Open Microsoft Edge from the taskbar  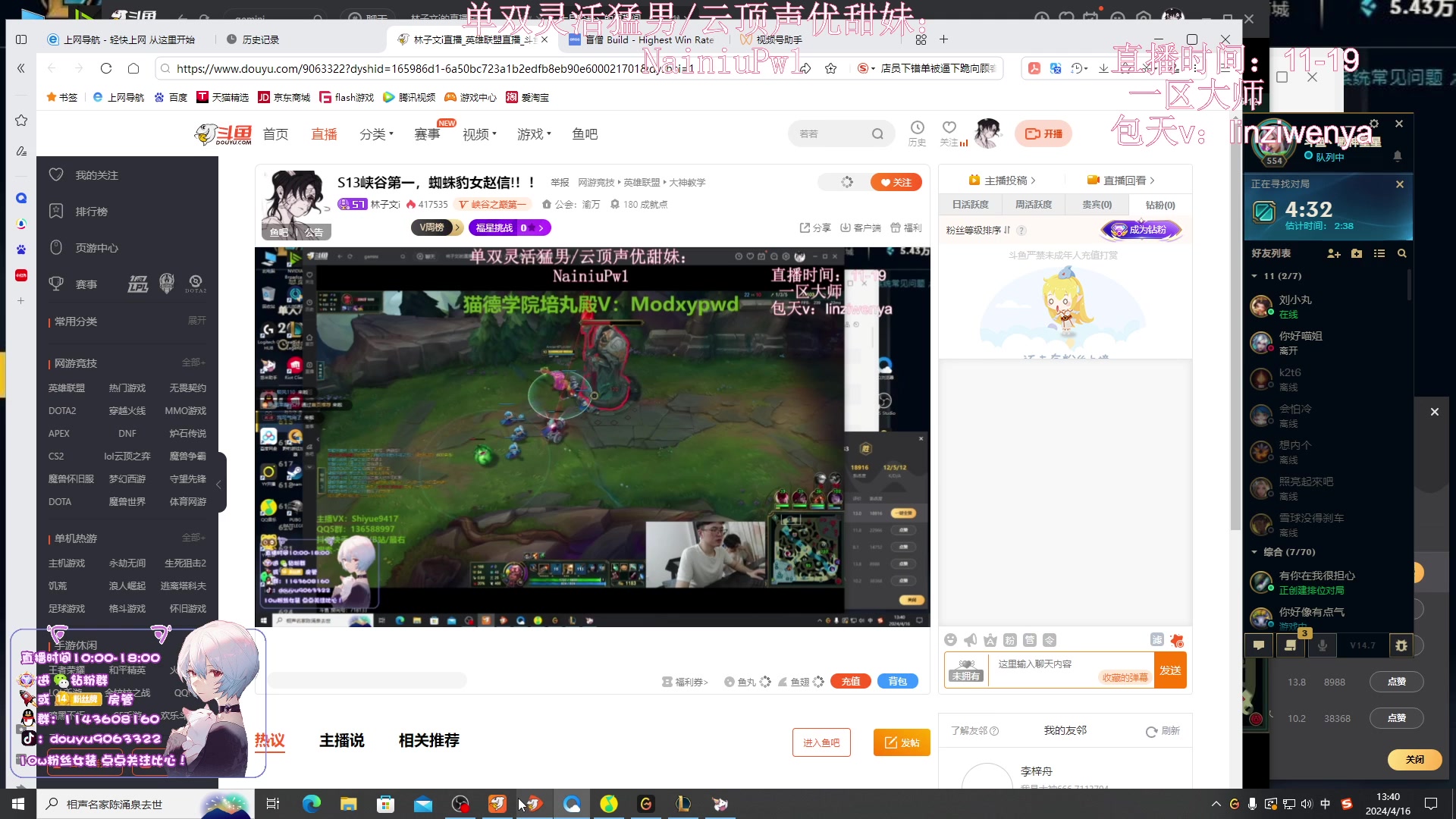click(311, 804)
